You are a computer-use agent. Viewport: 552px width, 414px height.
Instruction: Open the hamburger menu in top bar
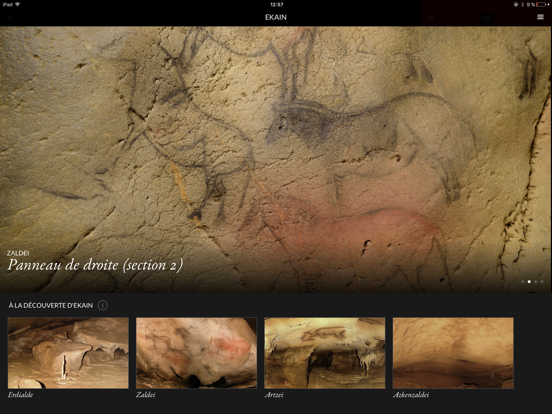[540, 17]
